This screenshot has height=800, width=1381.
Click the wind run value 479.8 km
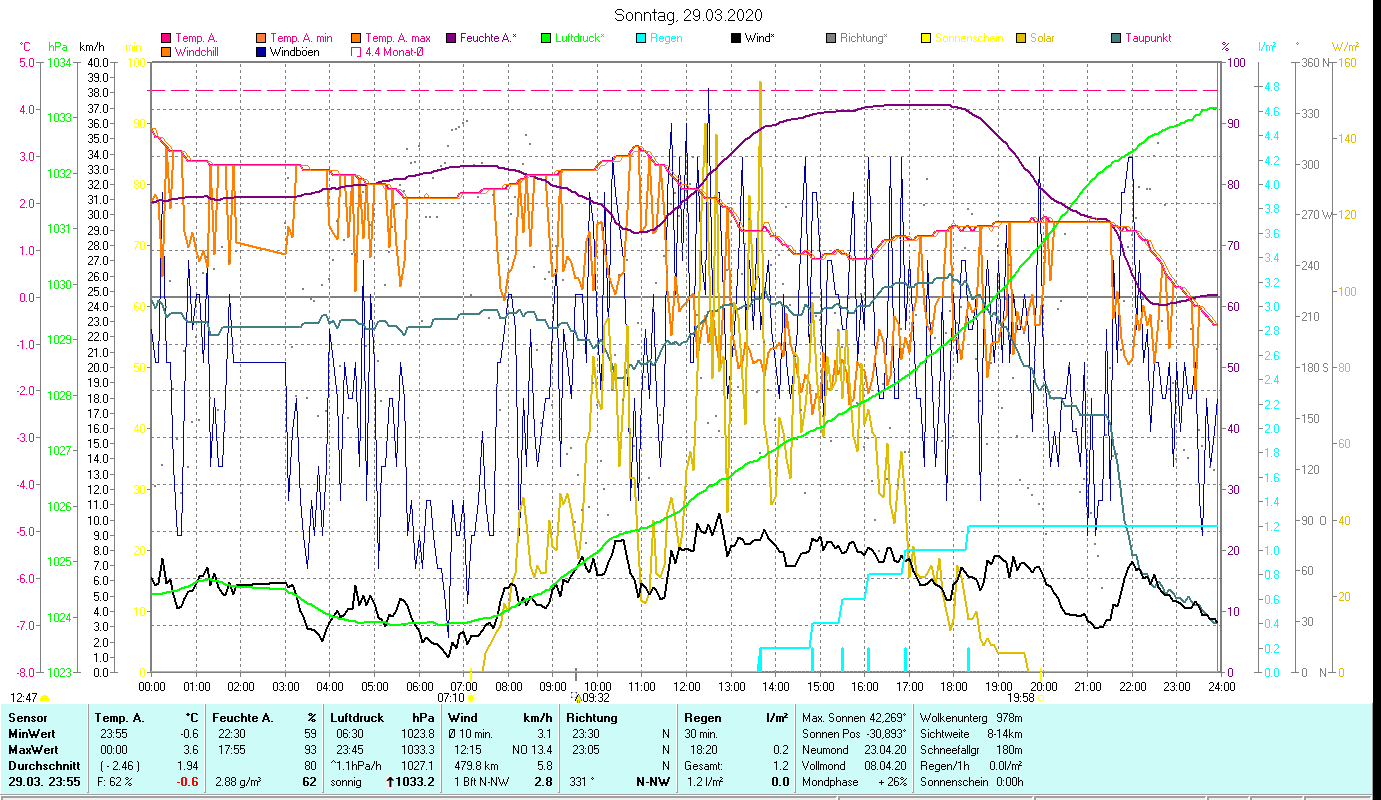click(x=476, y=765)
